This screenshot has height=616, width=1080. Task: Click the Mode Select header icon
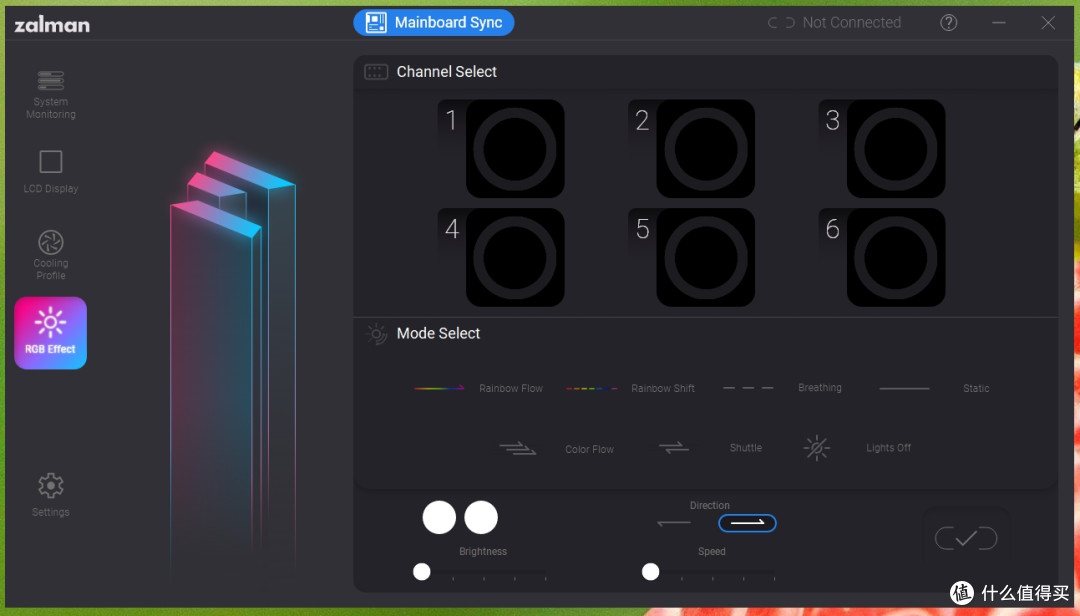coord(376,334)
